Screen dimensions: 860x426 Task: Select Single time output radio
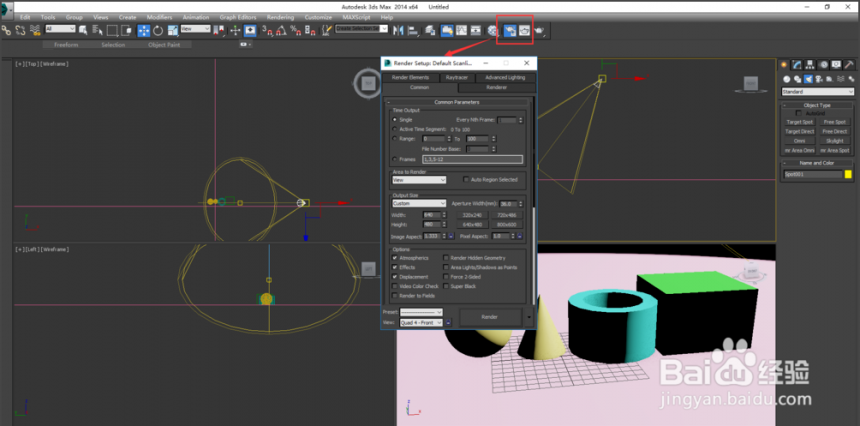[x=394, y=119]
